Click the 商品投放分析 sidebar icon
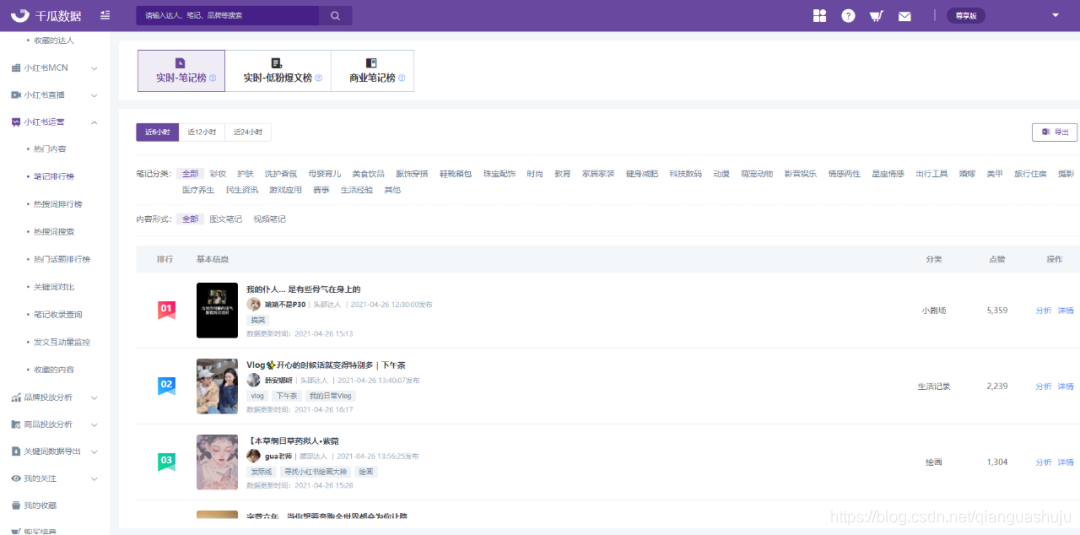Viewport: 1080px width, 535px height. pyautogui.click(x=16, y=424)
